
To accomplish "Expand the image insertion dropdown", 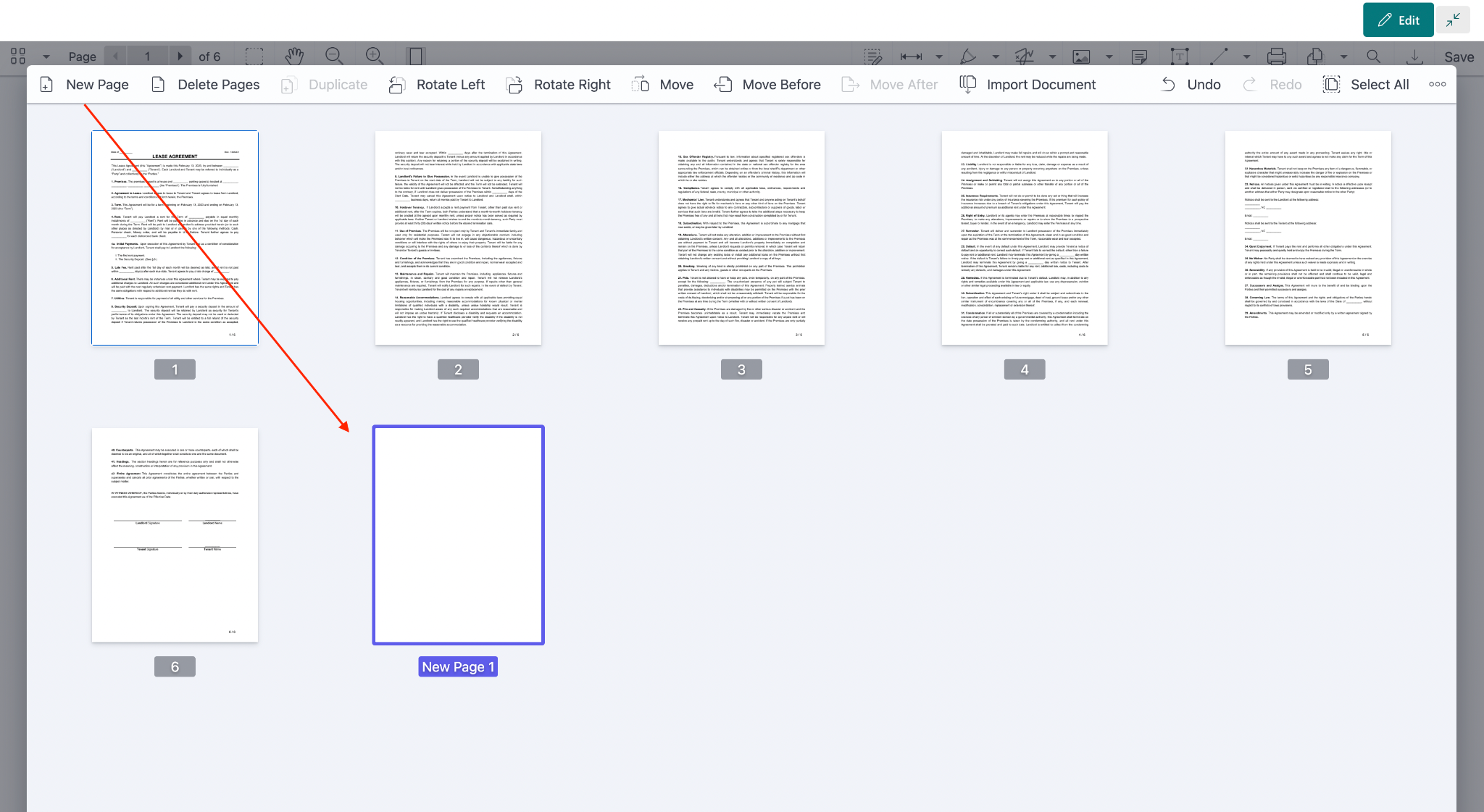I will click(1108, 56).
